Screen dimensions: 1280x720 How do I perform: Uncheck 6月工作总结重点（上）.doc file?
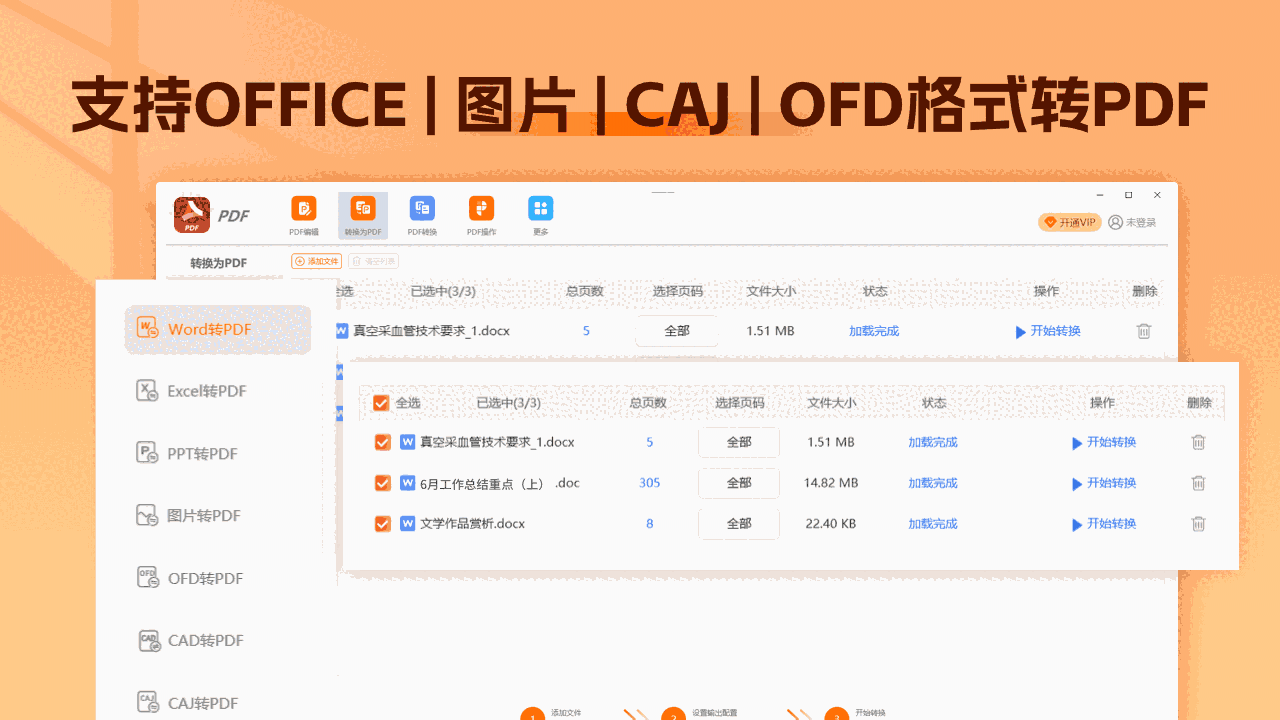pyautogui.click(x=381, y=483)
